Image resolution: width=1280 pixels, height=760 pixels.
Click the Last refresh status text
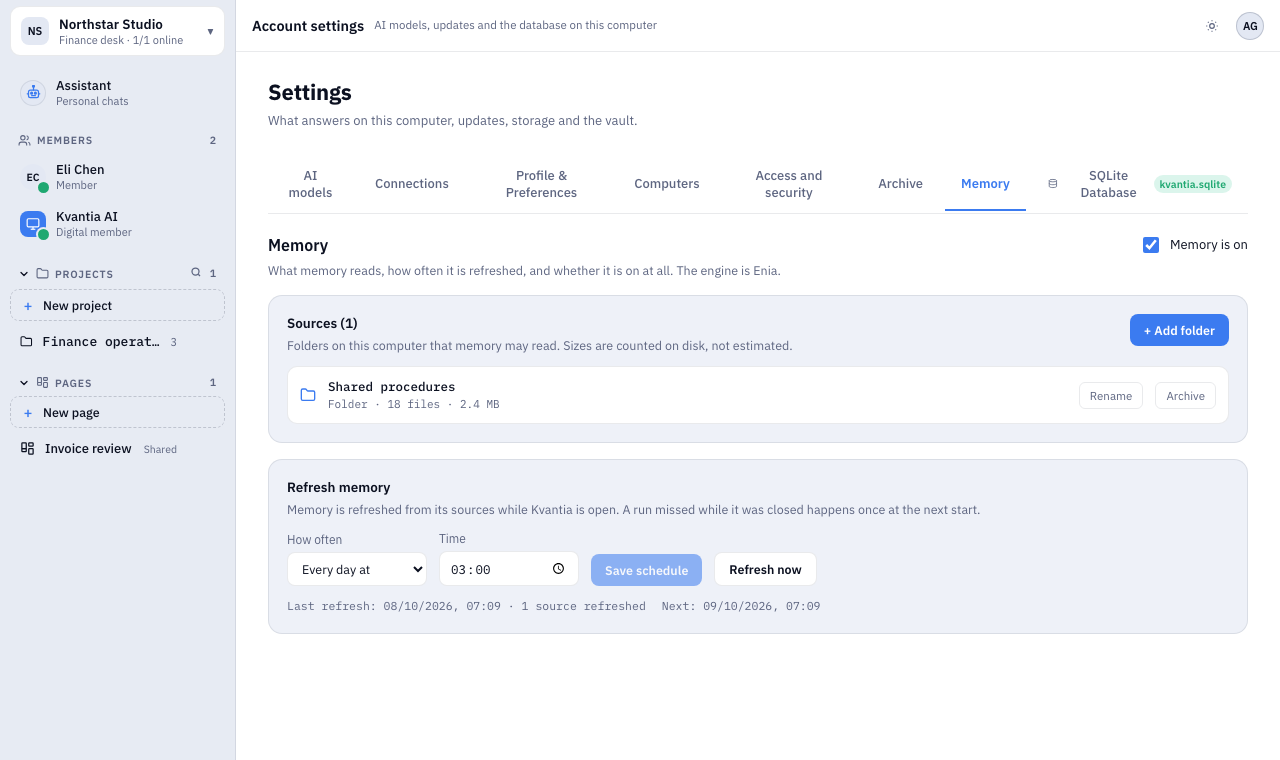(466, 606)
